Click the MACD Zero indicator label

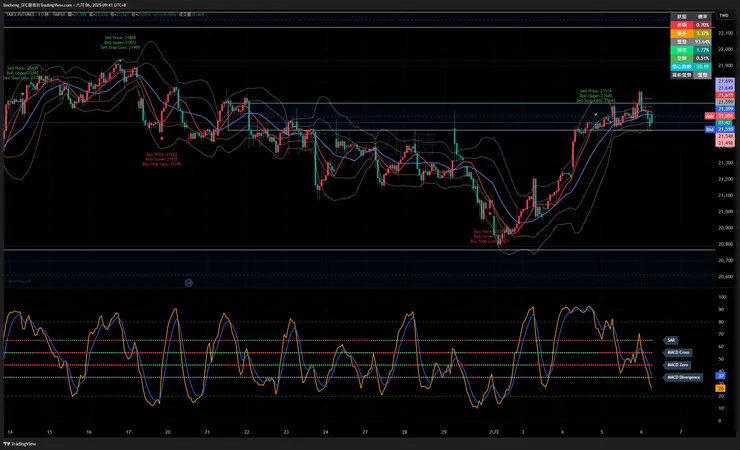click(x=677, y=365)
